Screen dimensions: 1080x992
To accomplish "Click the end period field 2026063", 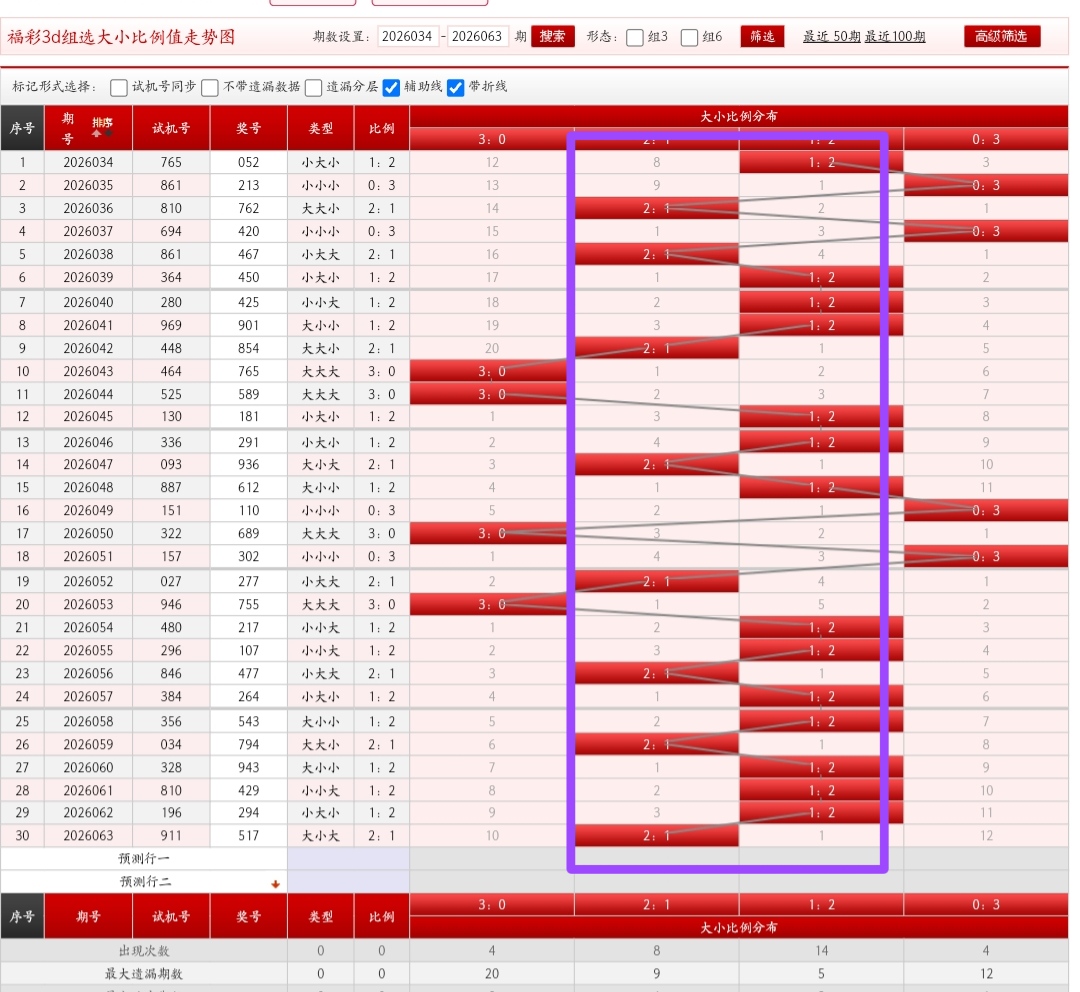I will tap(478, 37).
